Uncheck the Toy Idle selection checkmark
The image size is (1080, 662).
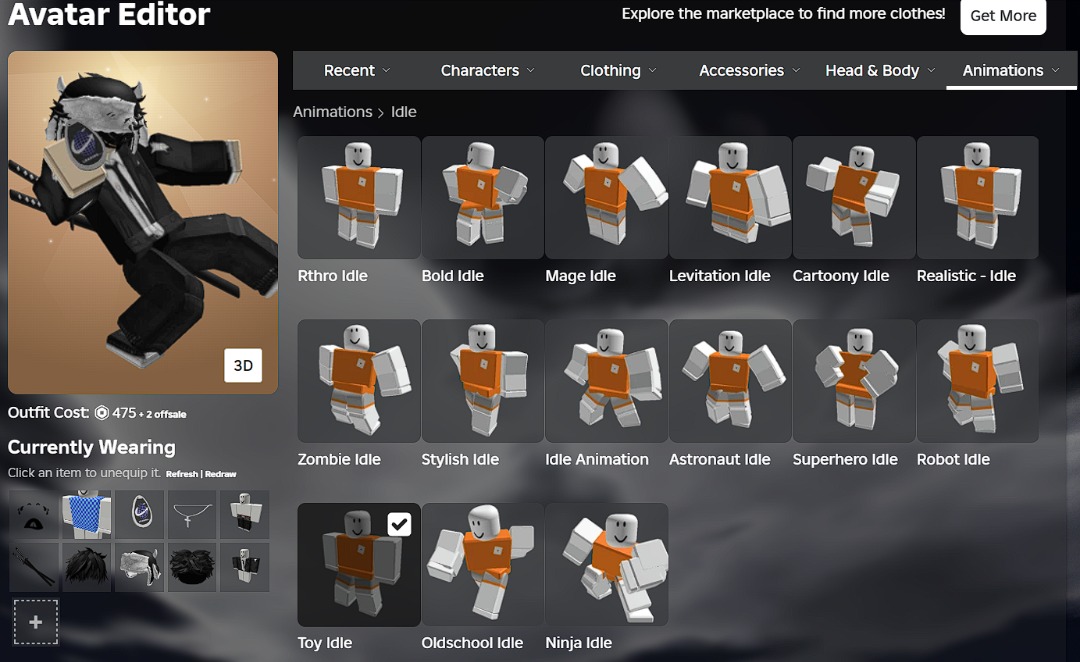tap(399, 523)
